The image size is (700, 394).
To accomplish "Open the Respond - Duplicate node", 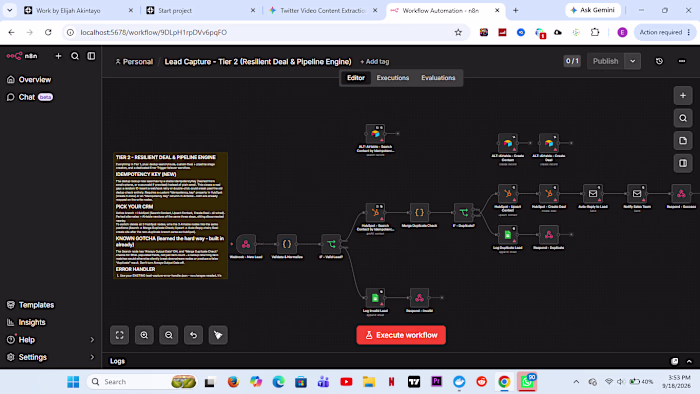I will coord(549,235).
